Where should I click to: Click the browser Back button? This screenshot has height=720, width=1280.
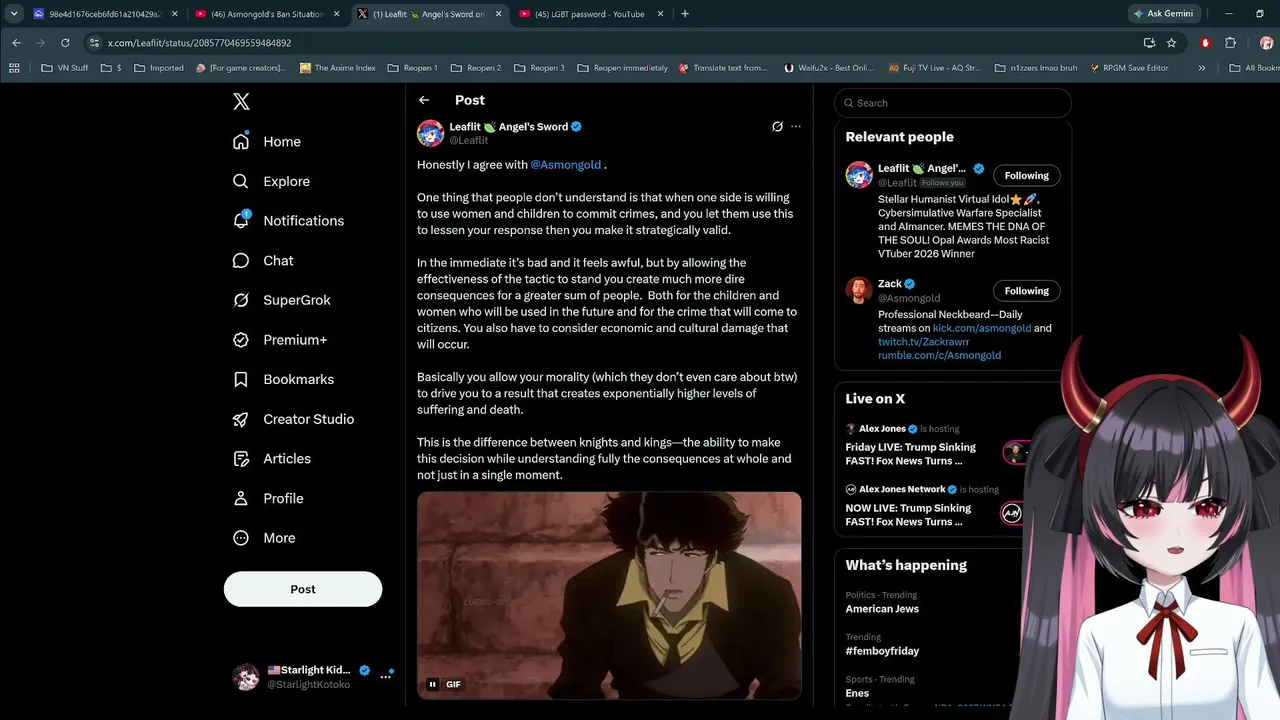pos(16,43)
